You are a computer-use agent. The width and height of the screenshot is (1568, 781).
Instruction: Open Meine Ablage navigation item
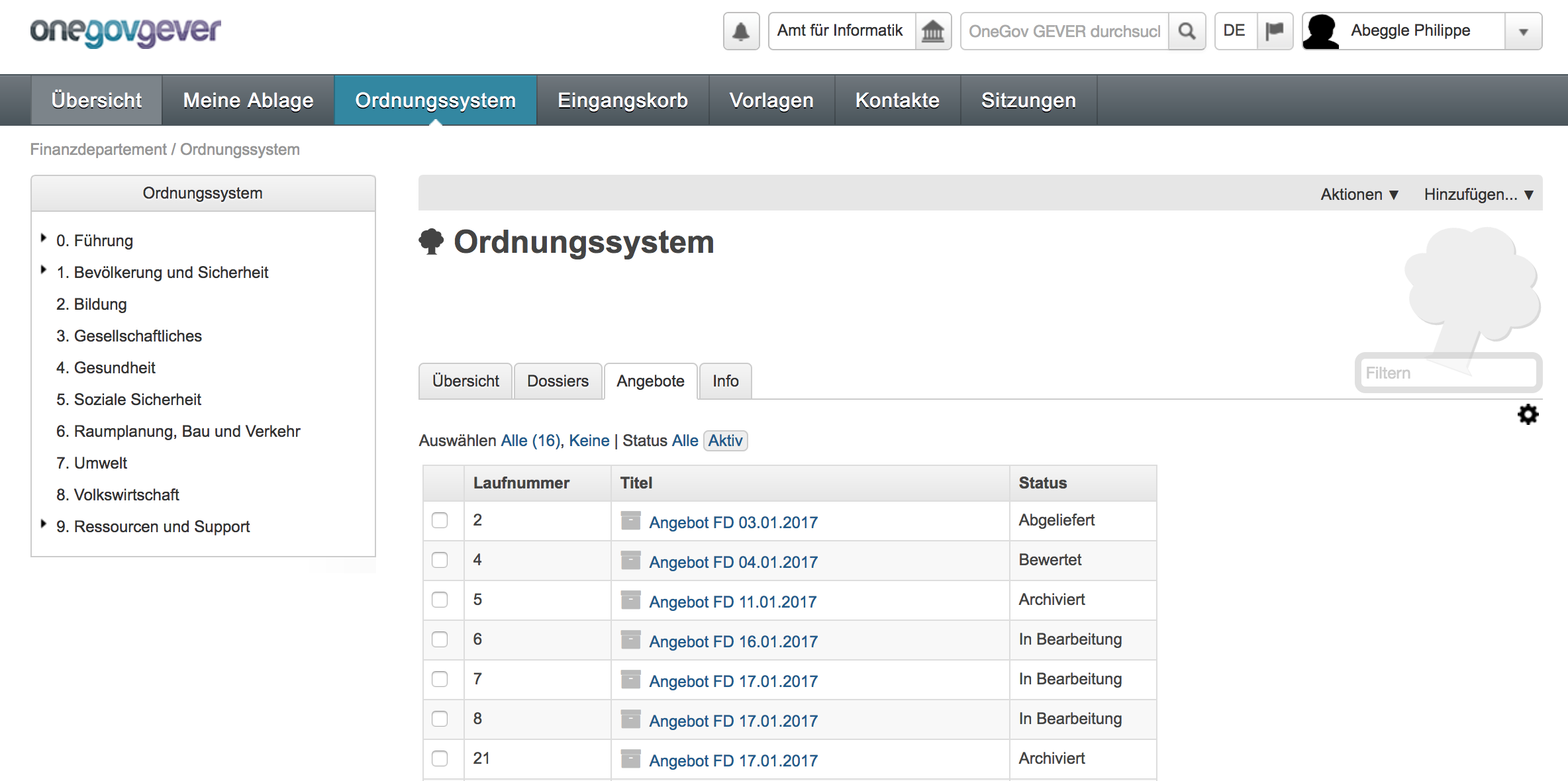pyautogui.click(x=248, y=100)
